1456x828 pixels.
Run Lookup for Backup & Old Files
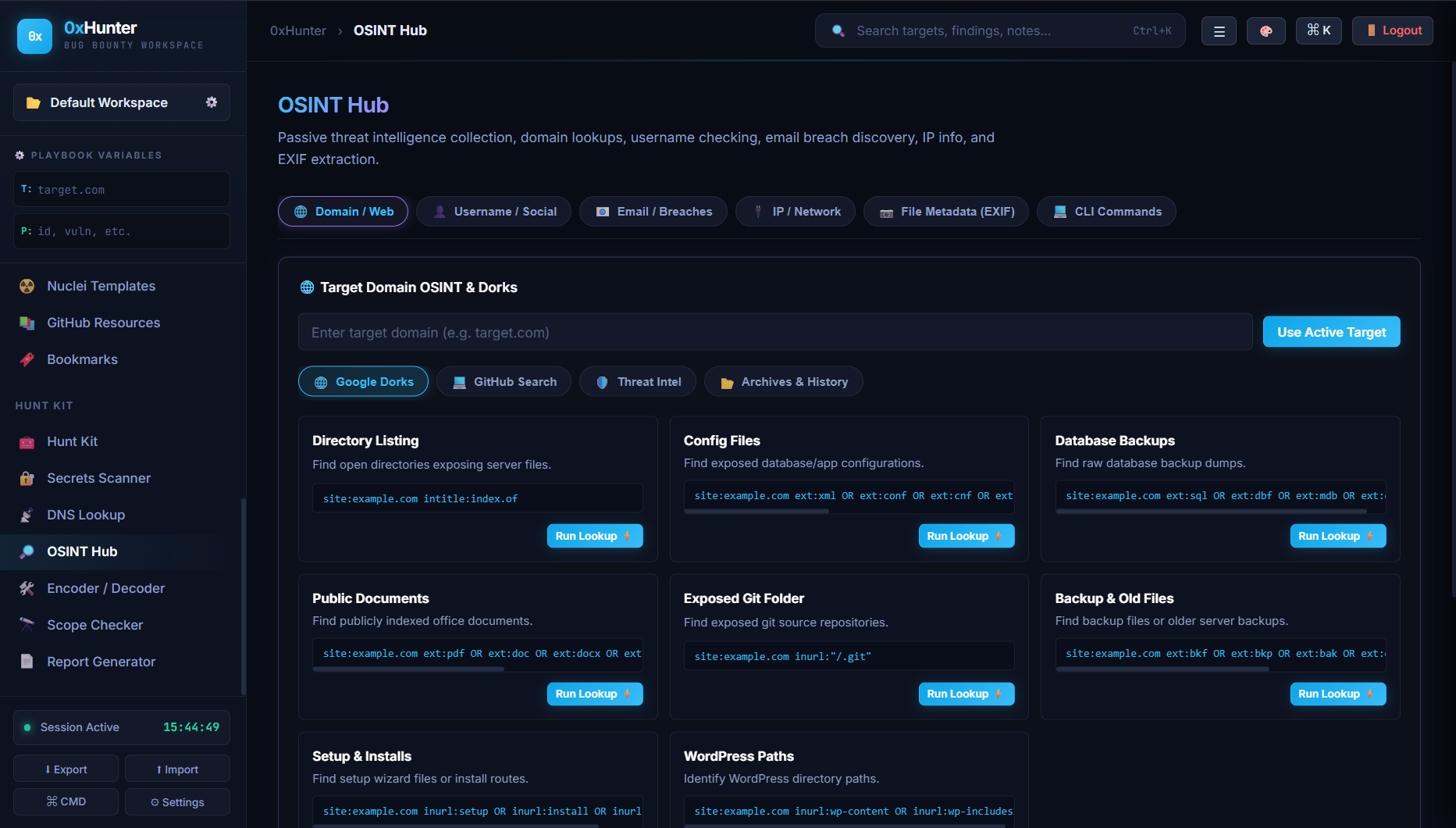click(x=1337, y=694)
